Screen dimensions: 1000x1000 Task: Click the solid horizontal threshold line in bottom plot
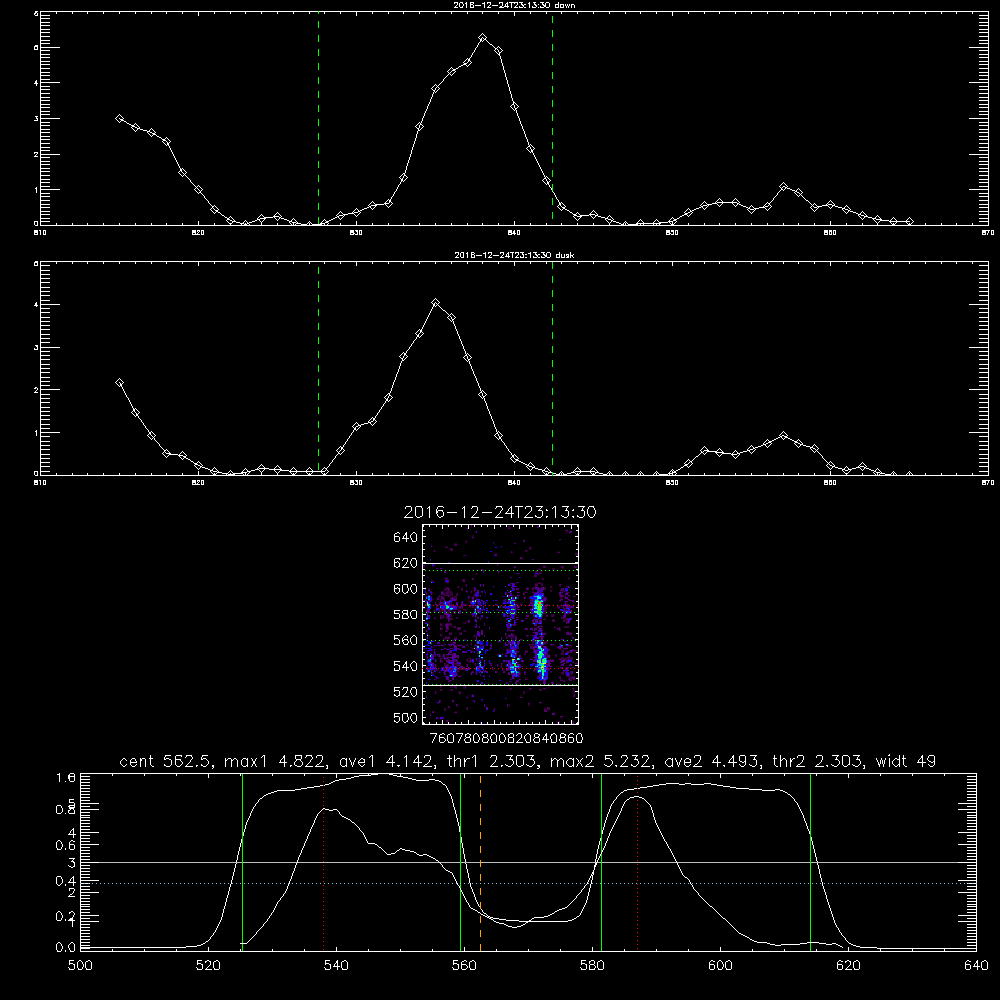(528, 862)
